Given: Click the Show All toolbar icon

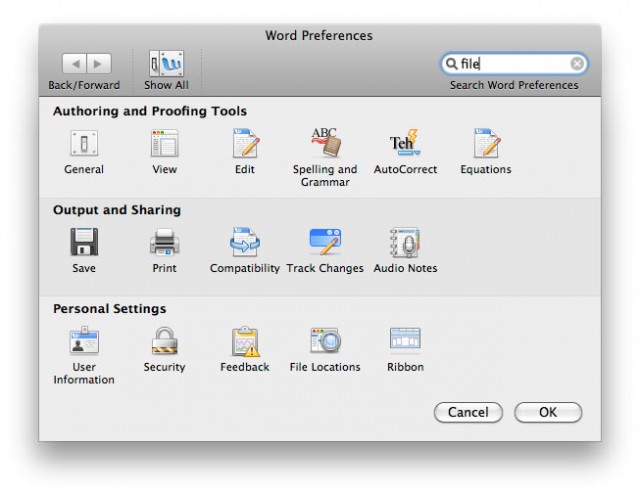Looking at the screenshot, I should tap(167, 64).
